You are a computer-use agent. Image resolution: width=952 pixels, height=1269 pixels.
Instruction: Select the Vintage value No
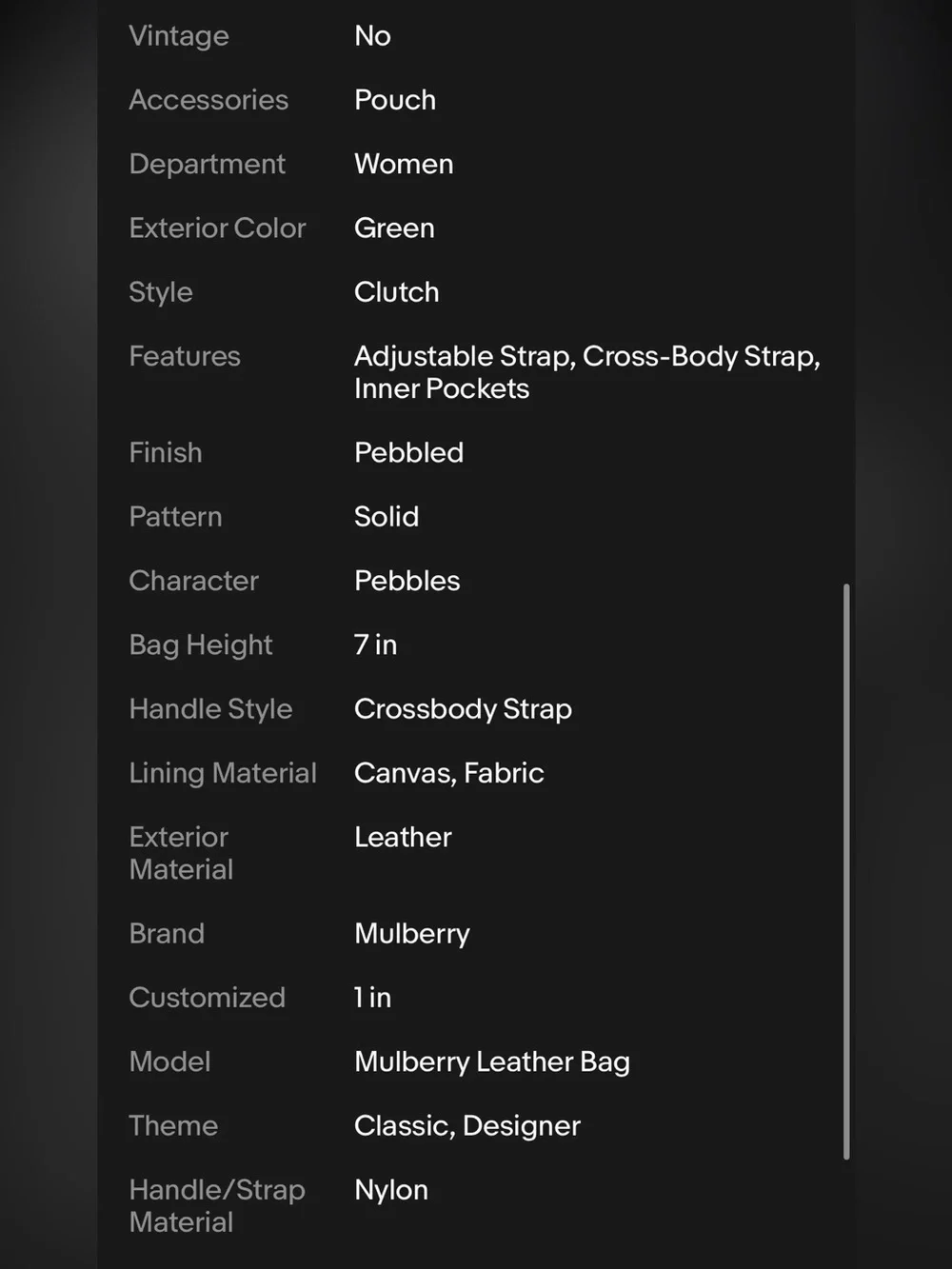[x=372, y=36]
